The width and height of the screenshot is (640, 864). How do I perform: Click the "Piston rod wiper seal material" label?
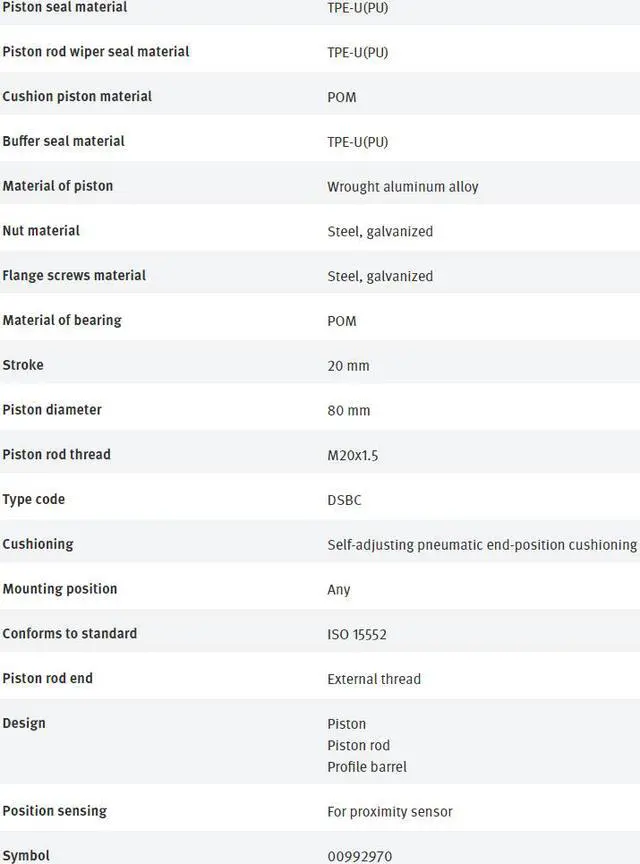(96, 52)
